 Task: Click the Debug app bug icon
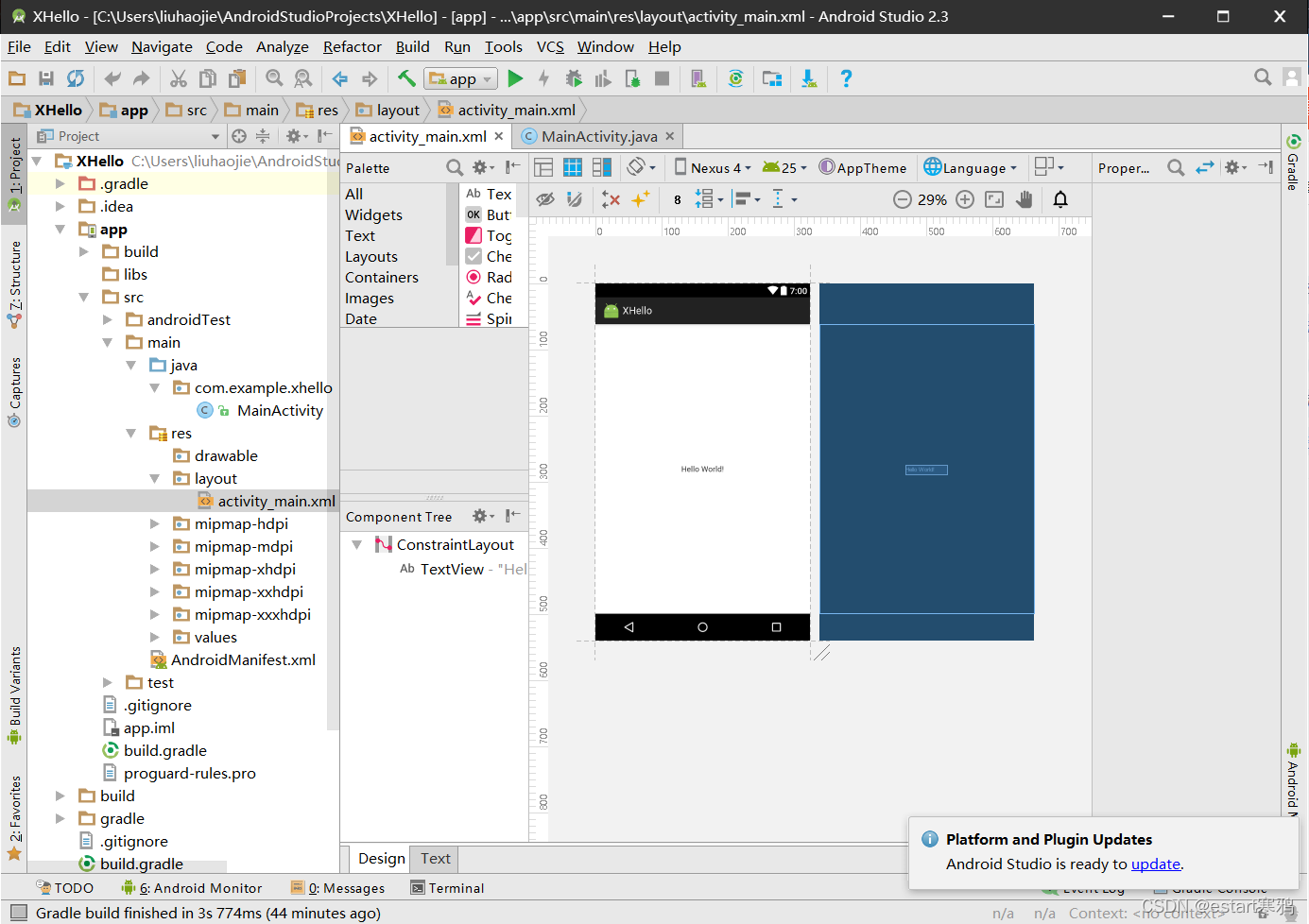click(x=574, y=78)
